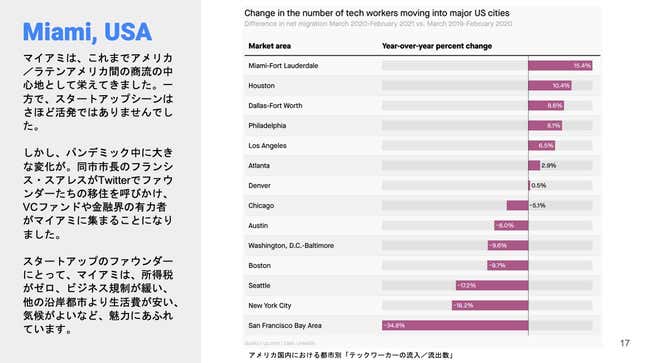Click the Houston row label
The image size is (645, 363).
(261, 86)
